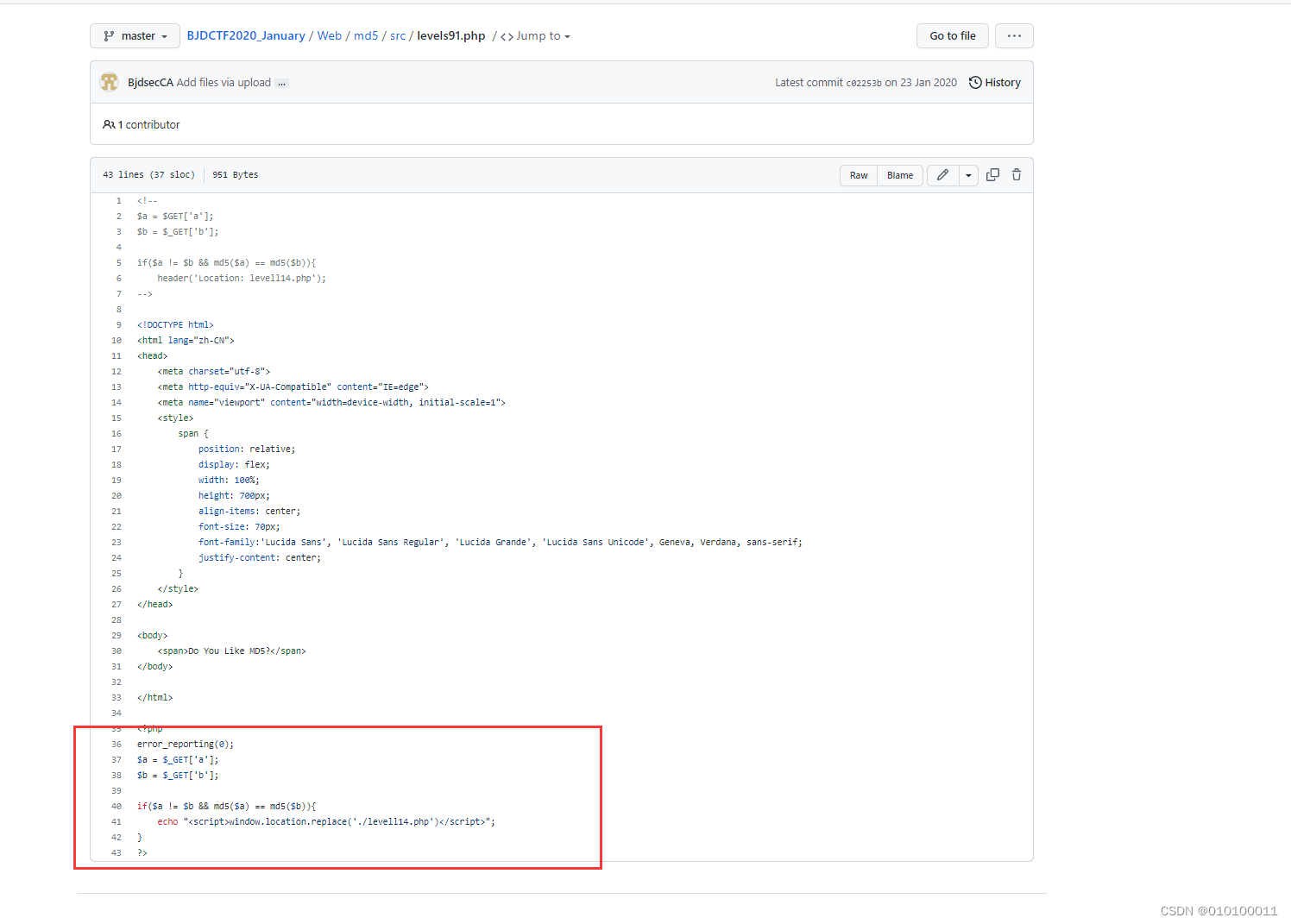Delete this file trash icon

(1017, 175)
